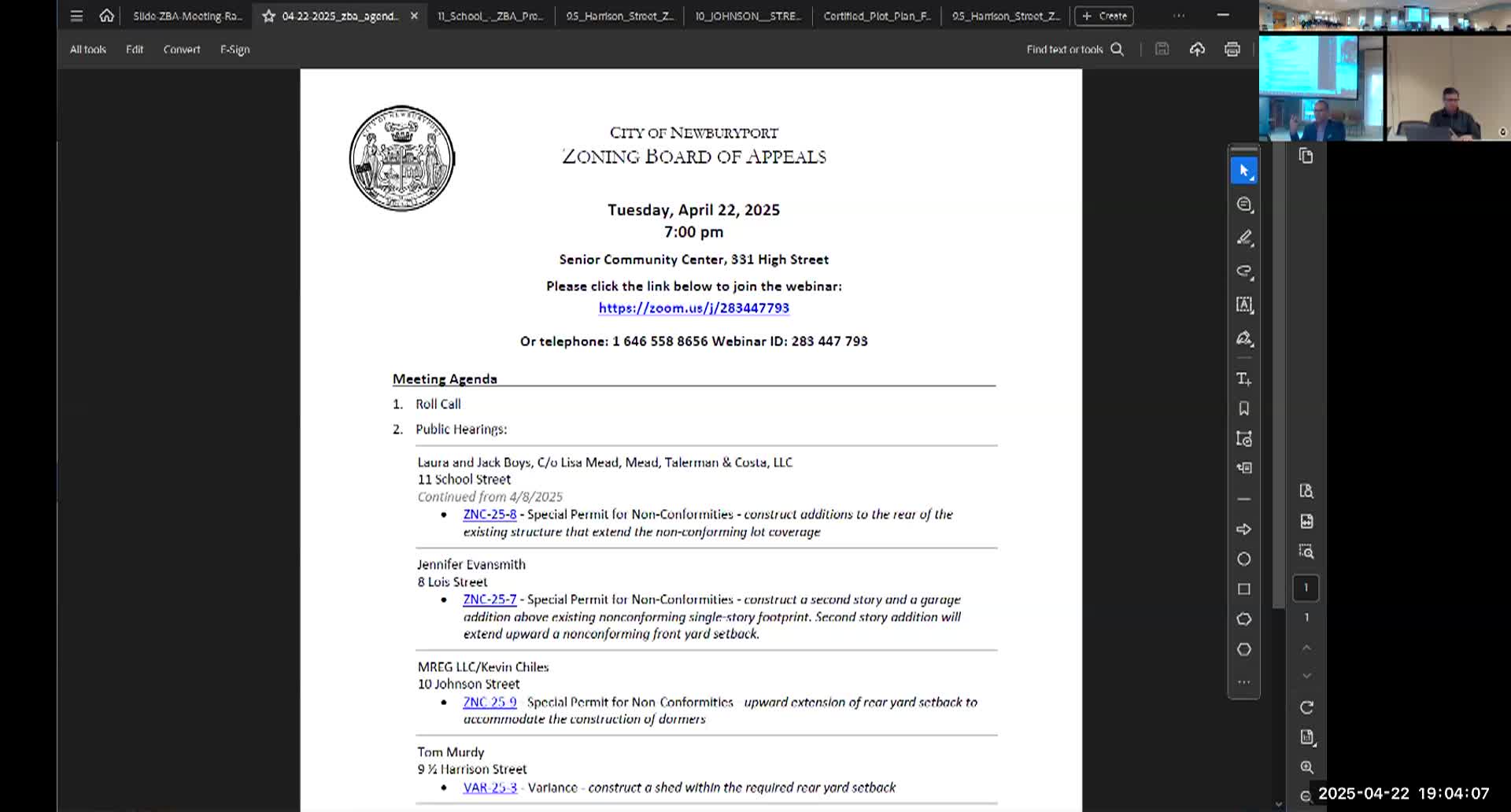
Task: Open the fill and sign pen tool
Action: tap(1243, 338)
